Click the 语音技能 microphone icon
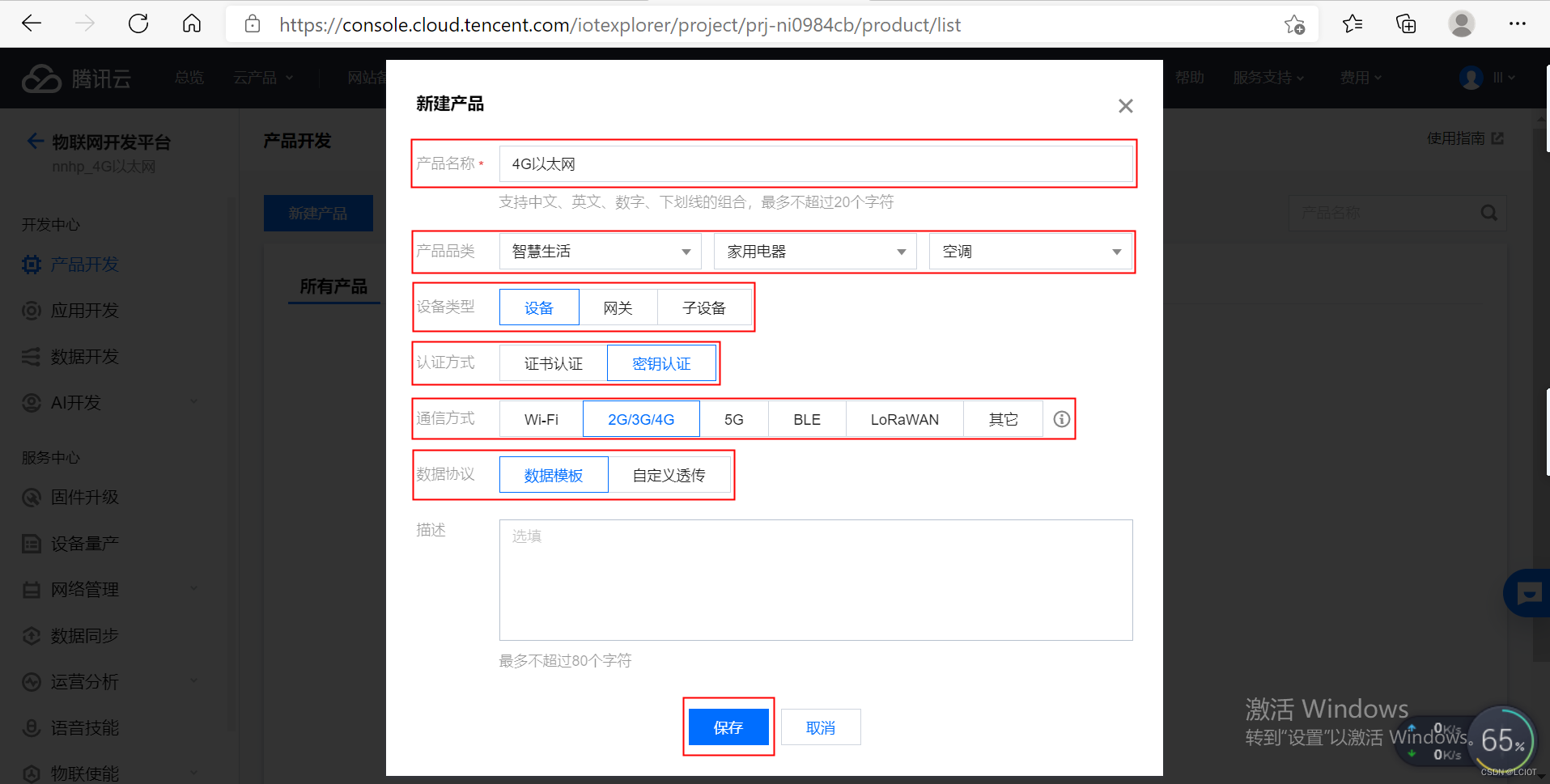 pos(32,728)
